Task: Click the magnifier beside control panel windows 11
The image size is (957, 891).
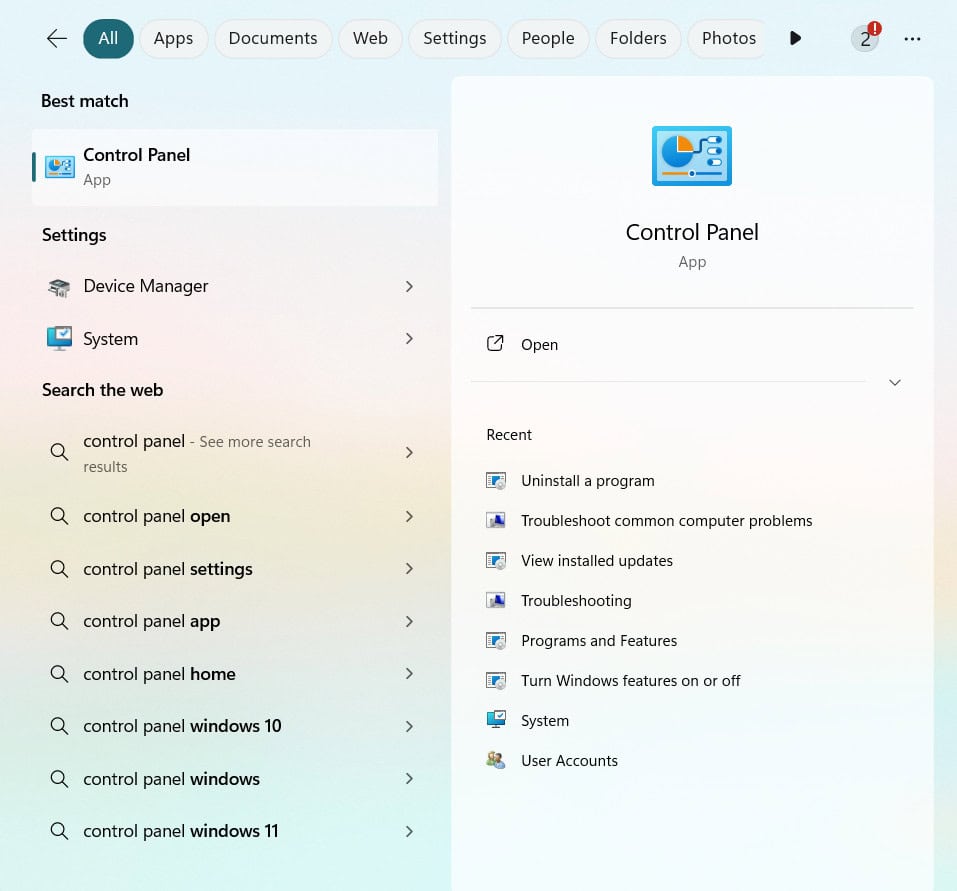Action: click(x=59, y=831)
